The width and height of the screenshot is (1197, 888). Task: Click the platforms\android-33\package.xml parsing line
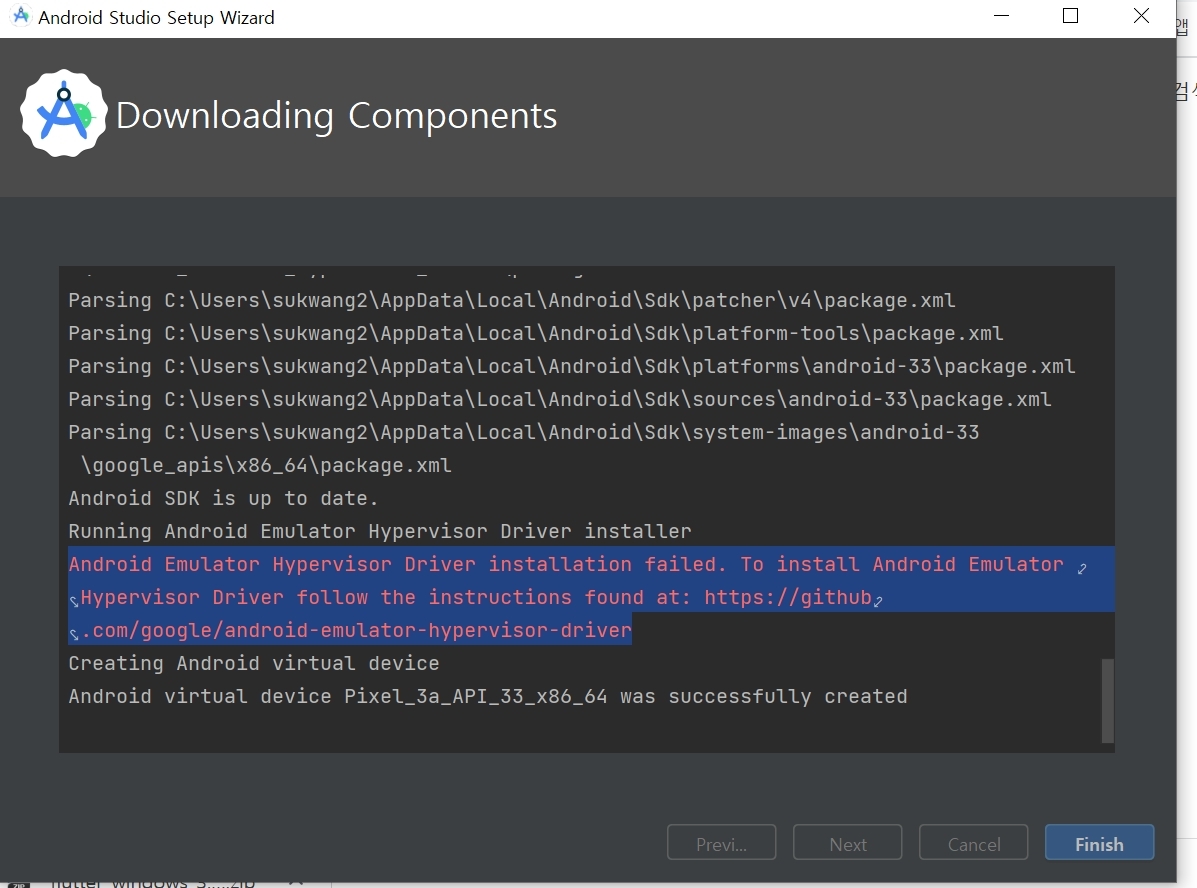tap(572, 367)
